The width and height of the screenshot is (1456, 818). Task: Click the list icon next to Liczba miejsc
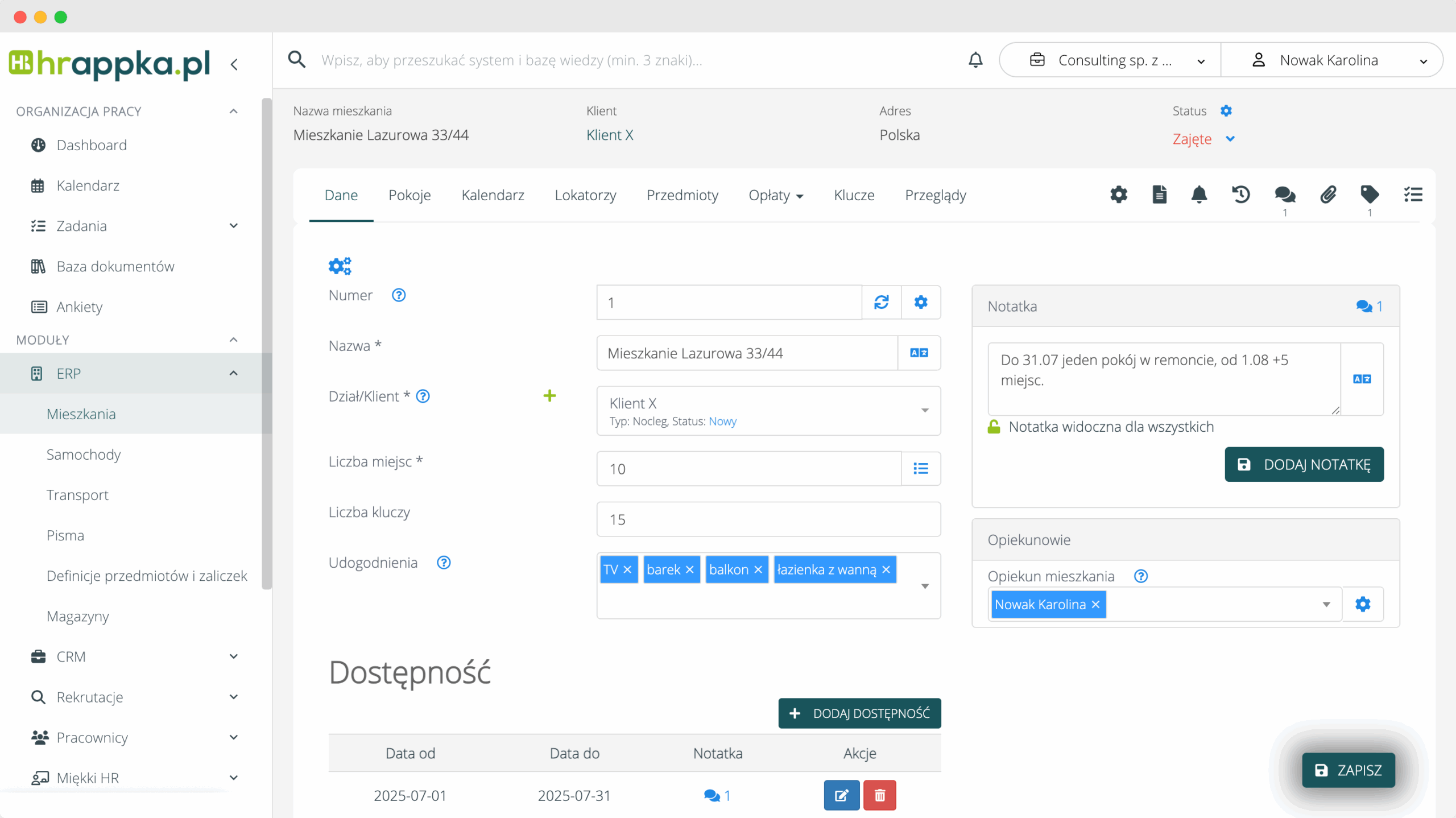(920, 469)
